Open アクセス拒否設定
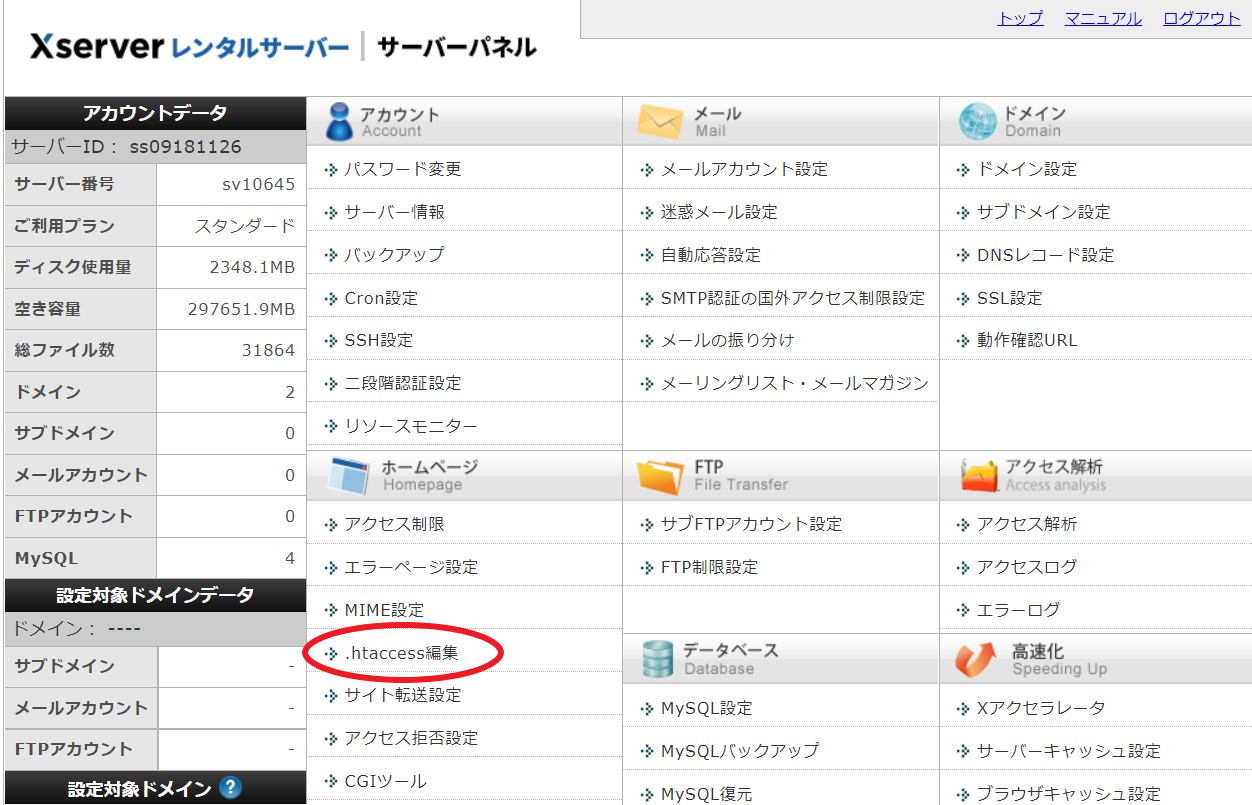The image size is (1252, 805). 411,738
